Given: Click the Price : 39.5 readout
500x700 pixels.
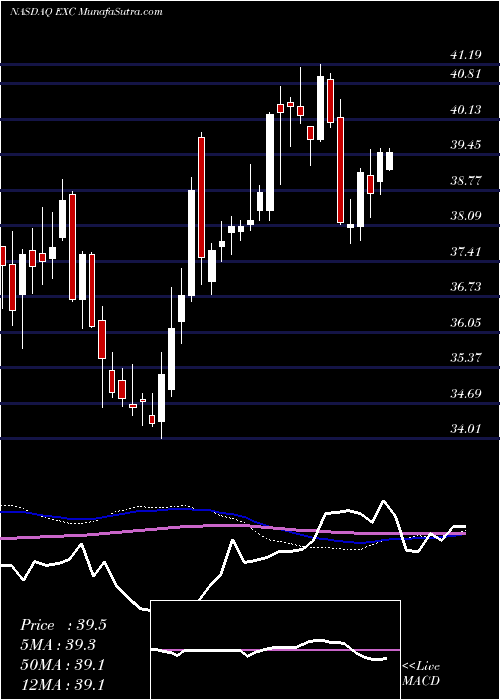Looking at the screenshot, I should point(63,625).
